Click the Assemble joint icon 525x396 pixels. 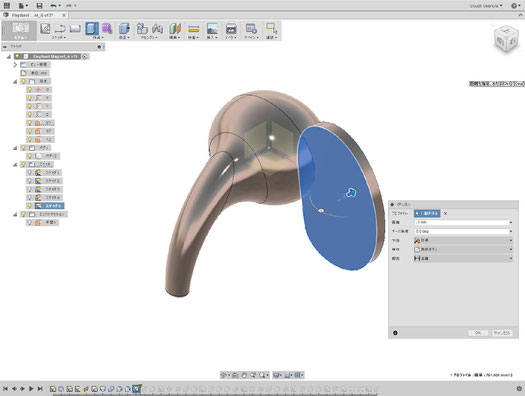(157, 29)
